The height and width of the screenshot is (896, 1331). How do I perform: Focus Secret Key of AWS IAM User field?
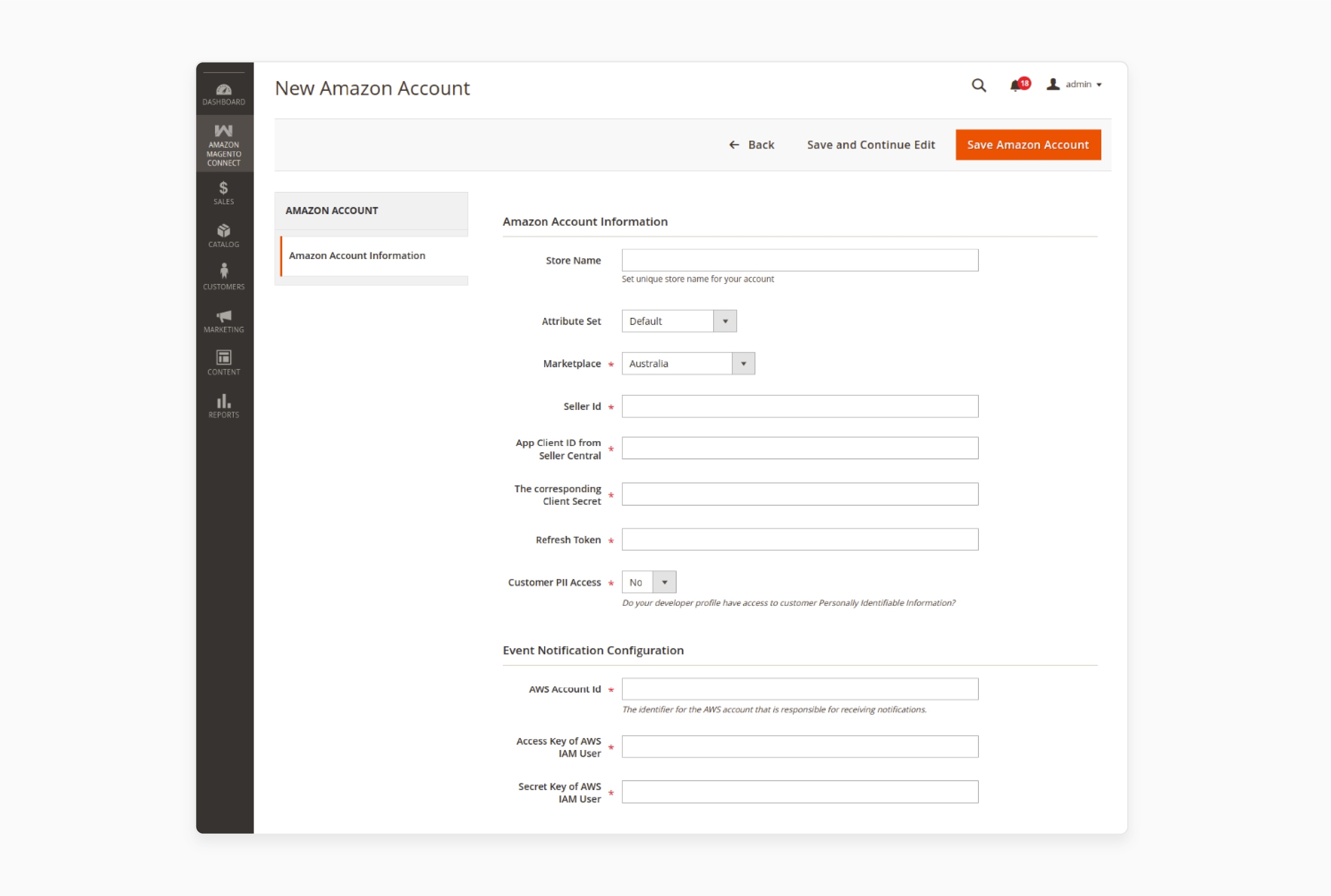pos(800,792)
